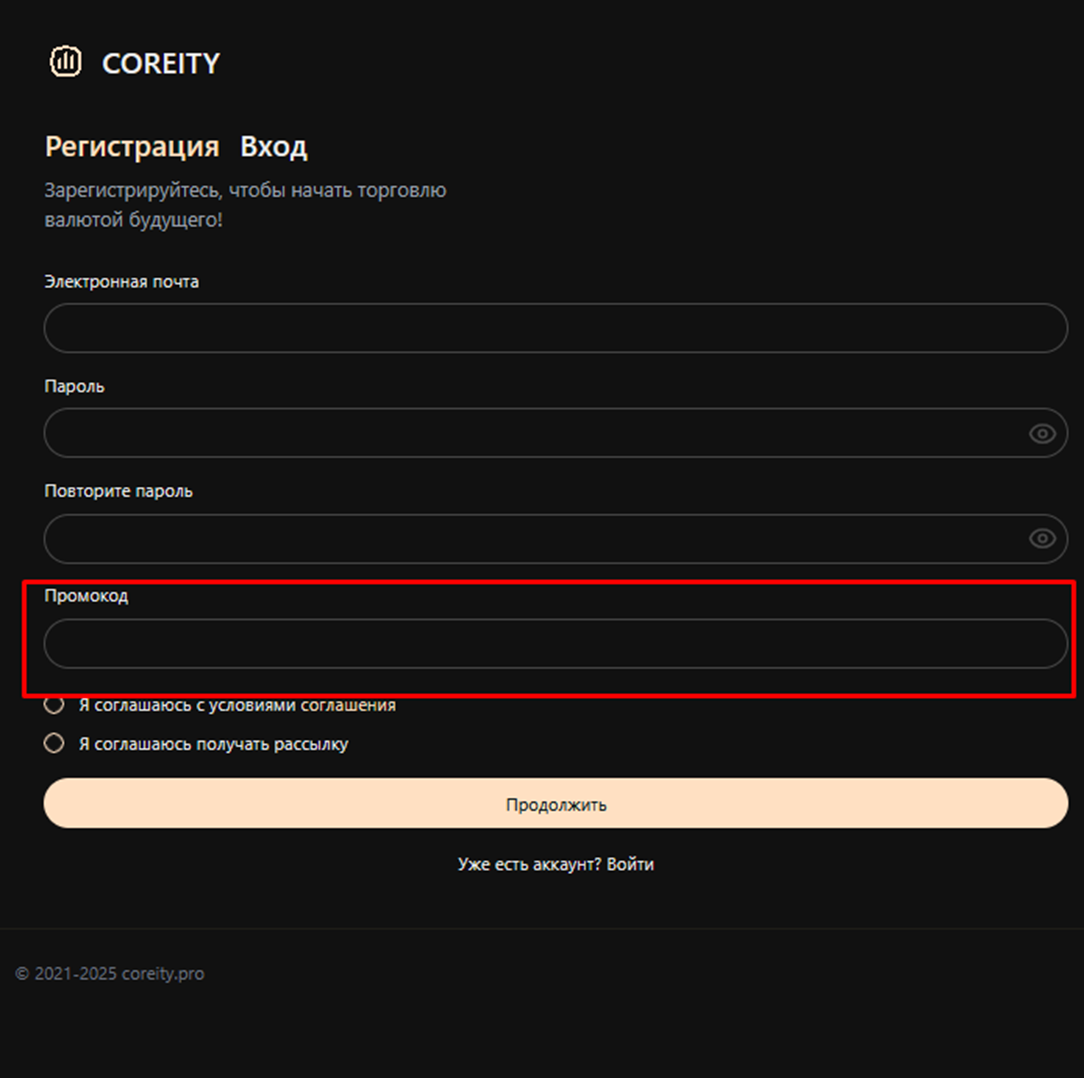The height and width of the screenshot is (1078, 1084).
Task: Click the Coreity logo icon
Action: click(x=66, y=62)
